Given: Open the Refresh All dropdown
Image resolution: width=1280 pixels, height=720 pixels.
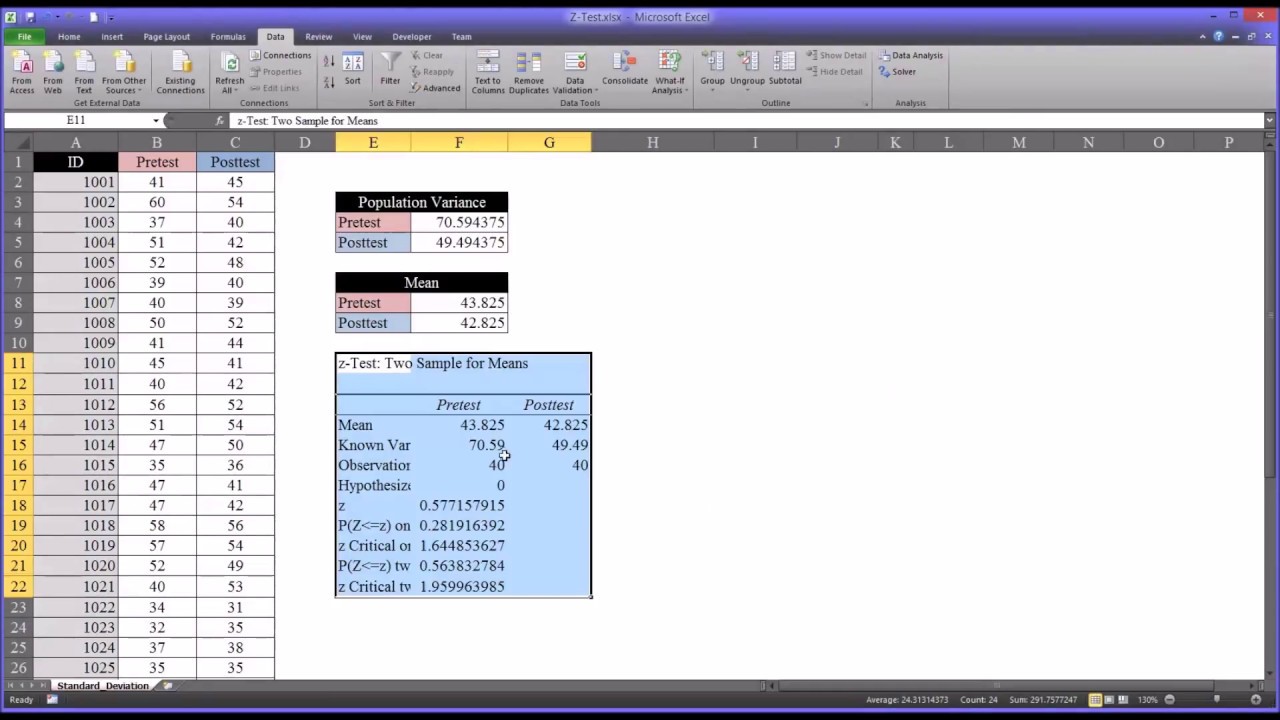Looking at the screenshot, I should coord(229,73).
